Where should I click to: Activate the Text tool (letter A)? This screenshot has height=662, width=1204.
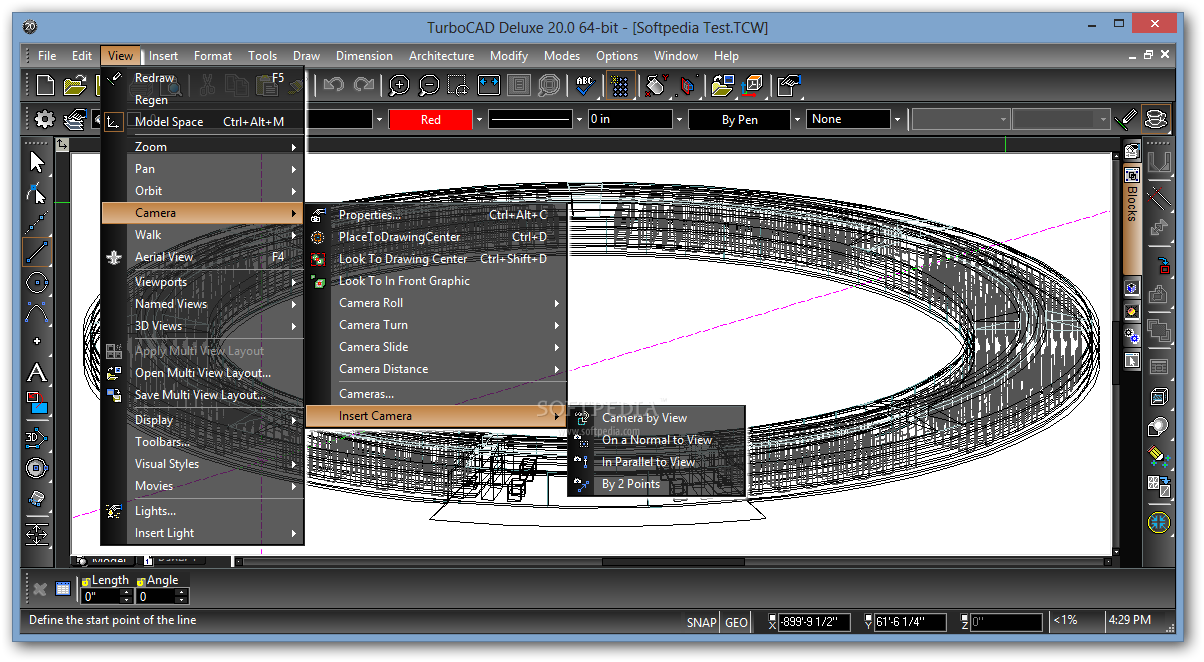[x=37, y=373]
